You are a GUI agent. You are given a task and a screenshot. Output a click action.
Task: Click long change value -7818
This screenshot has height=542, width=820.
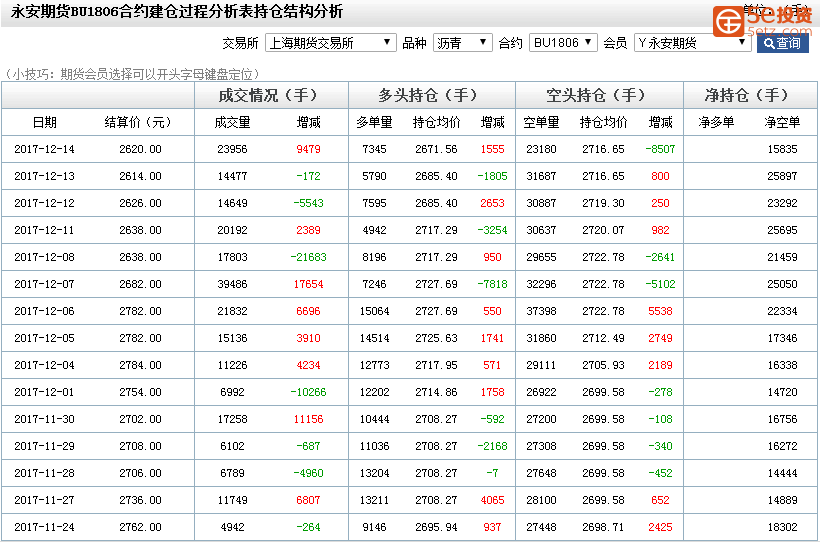pos(492,284)
